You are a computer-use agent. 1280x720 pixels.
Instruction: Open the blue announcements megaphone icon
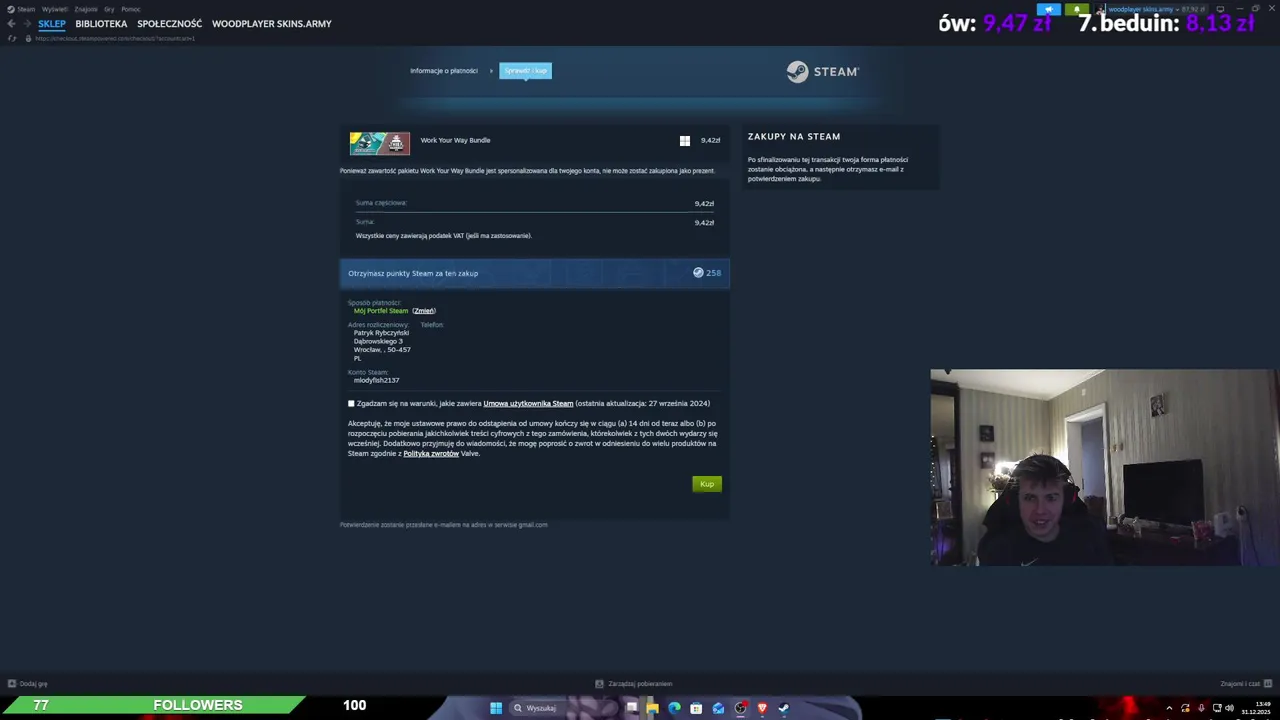[1048, 9]
